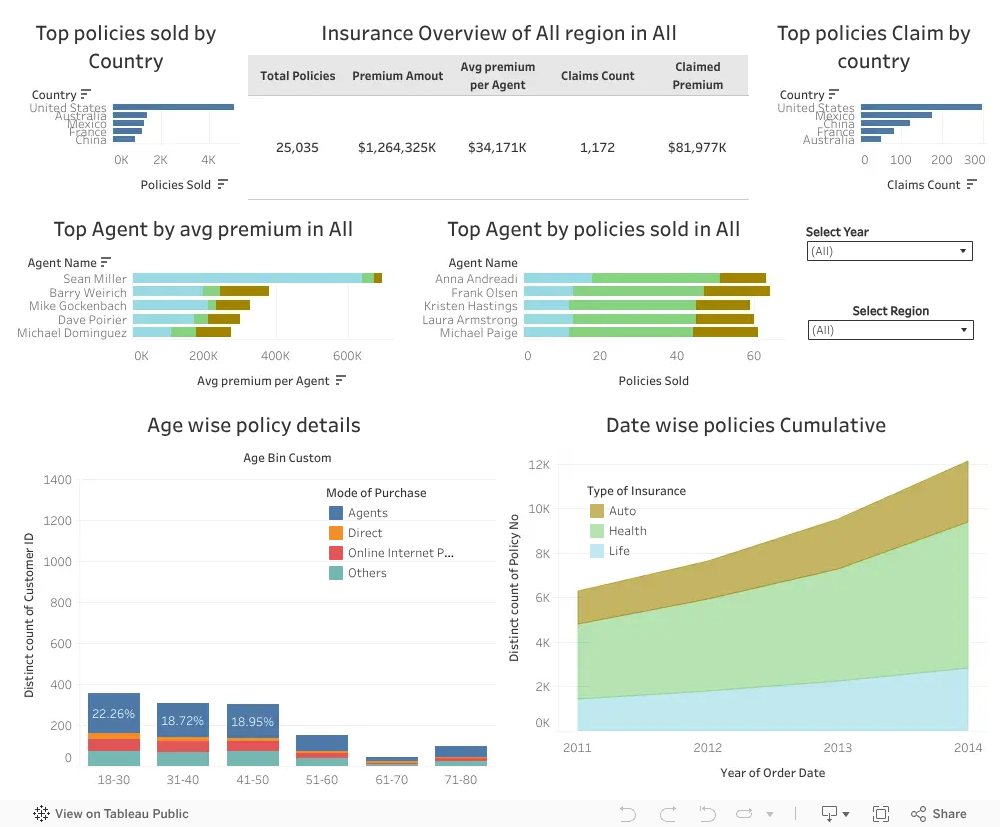Click the Share button

pyautogui.click(x=939, y=814)
